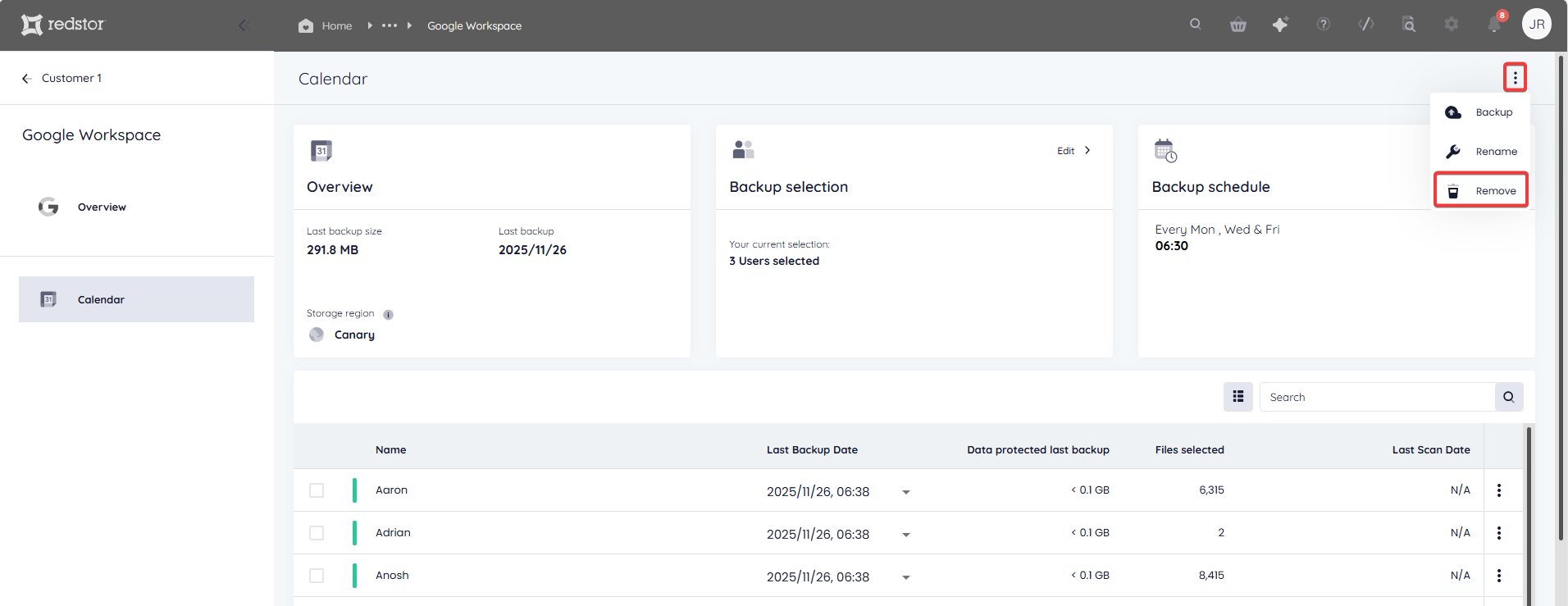Tick the checkbox for Anosh
Image resolution: width=1568 pixels, height=606 pixels.
point(317,576)
